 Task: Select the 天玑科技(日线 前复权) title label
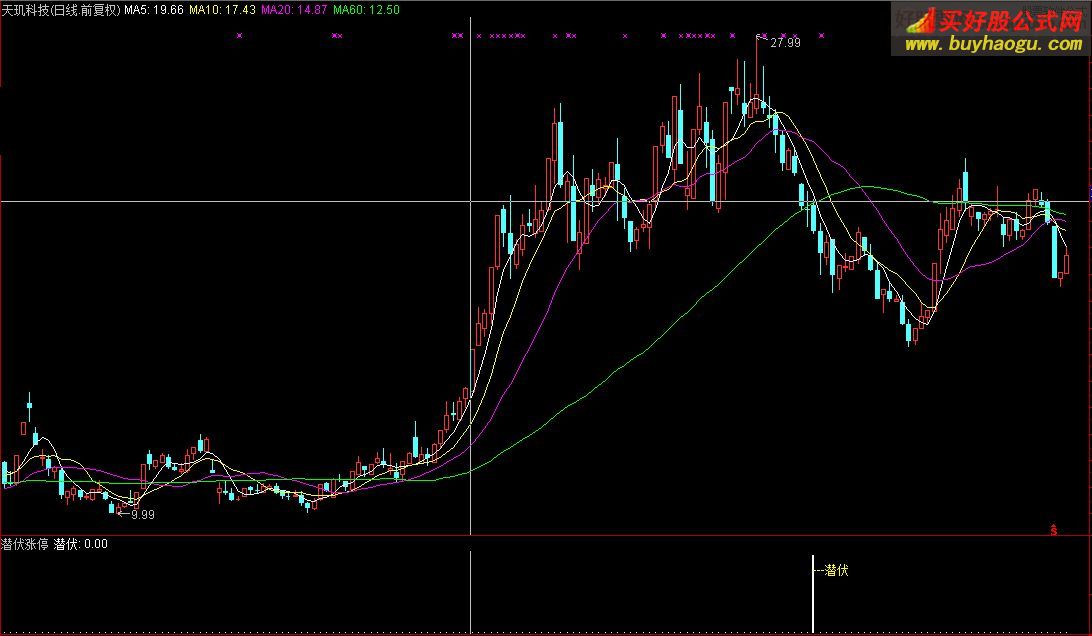point(60,8)
